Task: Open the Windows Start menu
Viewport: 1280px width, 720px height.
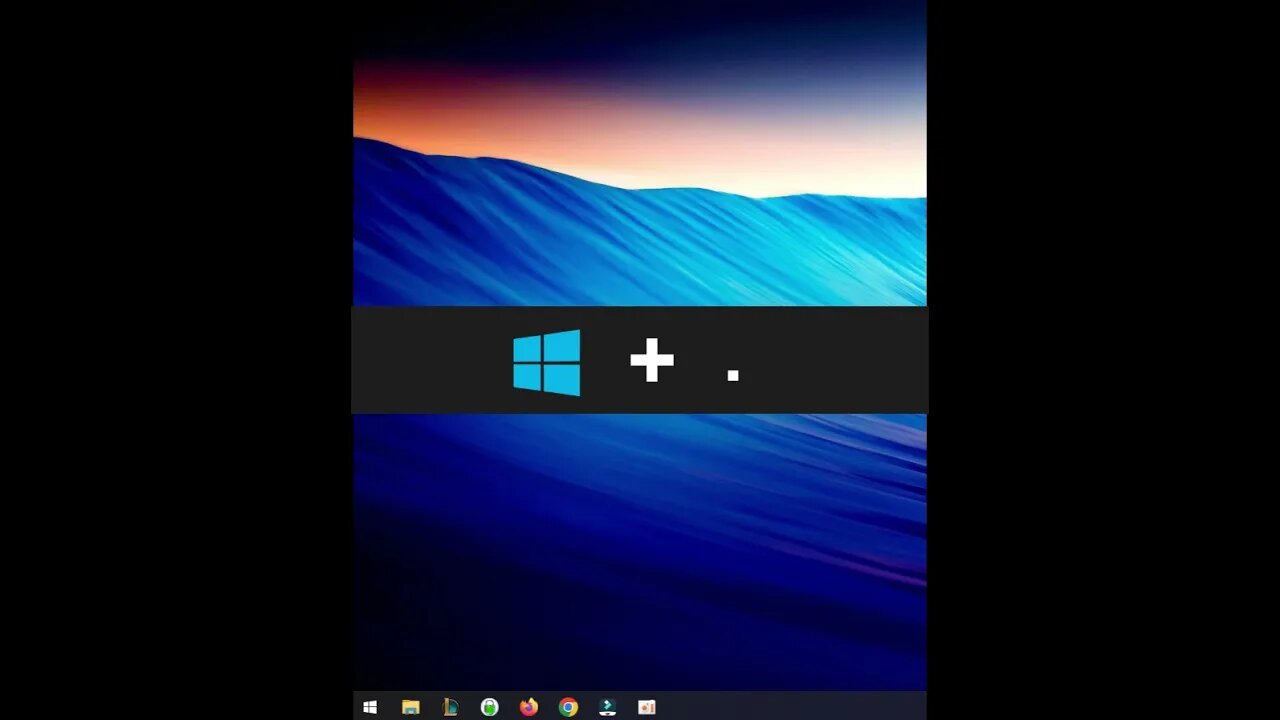Action: [370, 707]
